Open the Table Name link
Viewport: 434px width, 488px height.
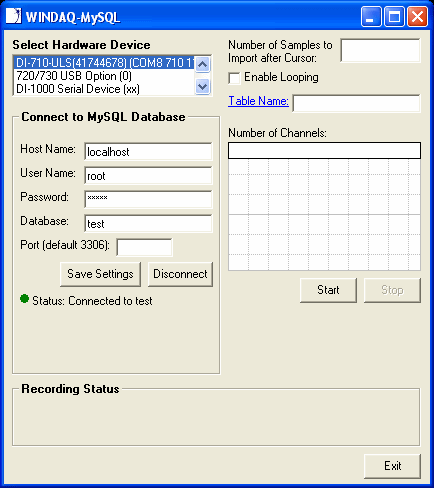[258, 101]
